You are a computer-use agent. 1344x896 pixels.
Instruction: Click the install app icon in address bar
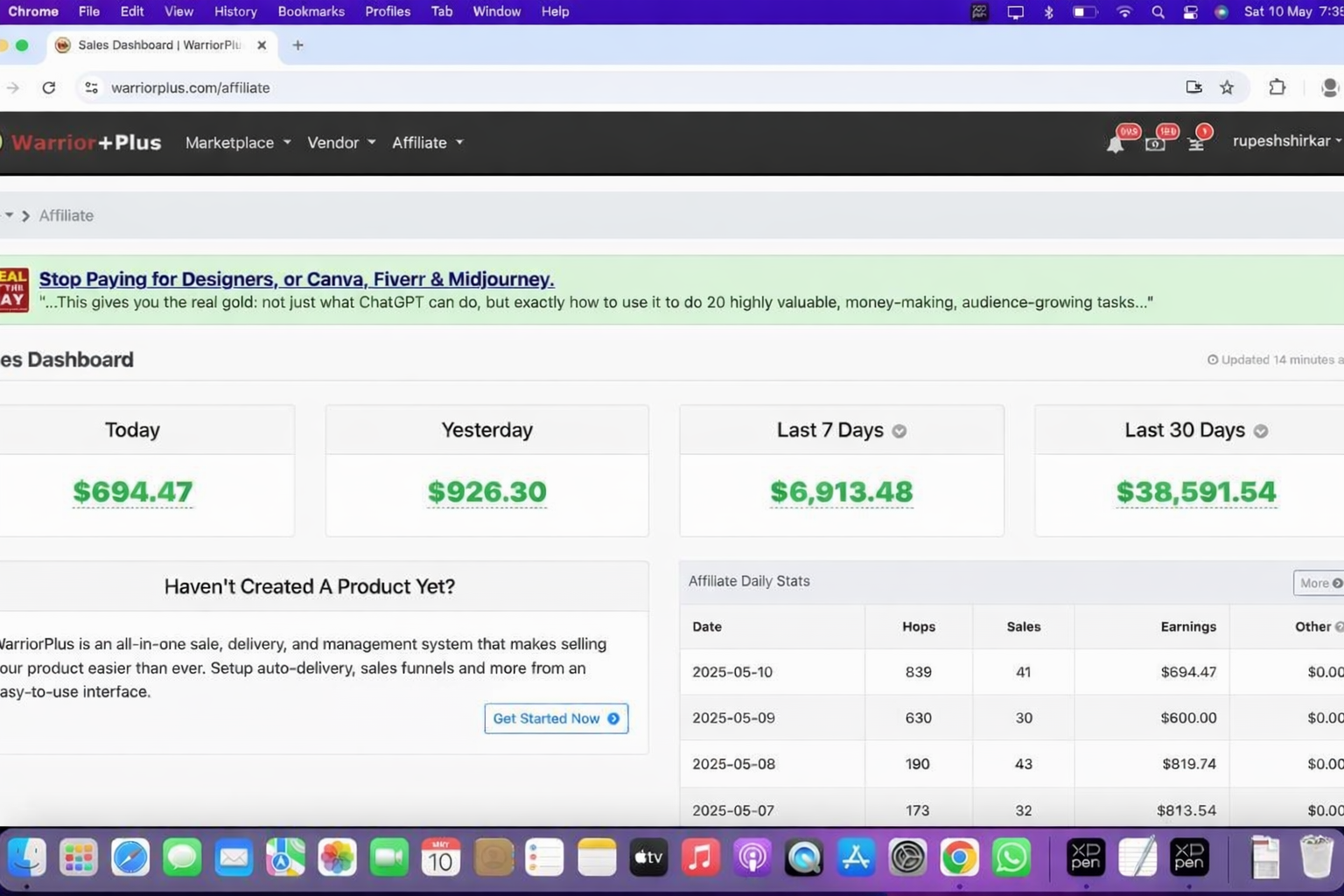click(1193, 87)
